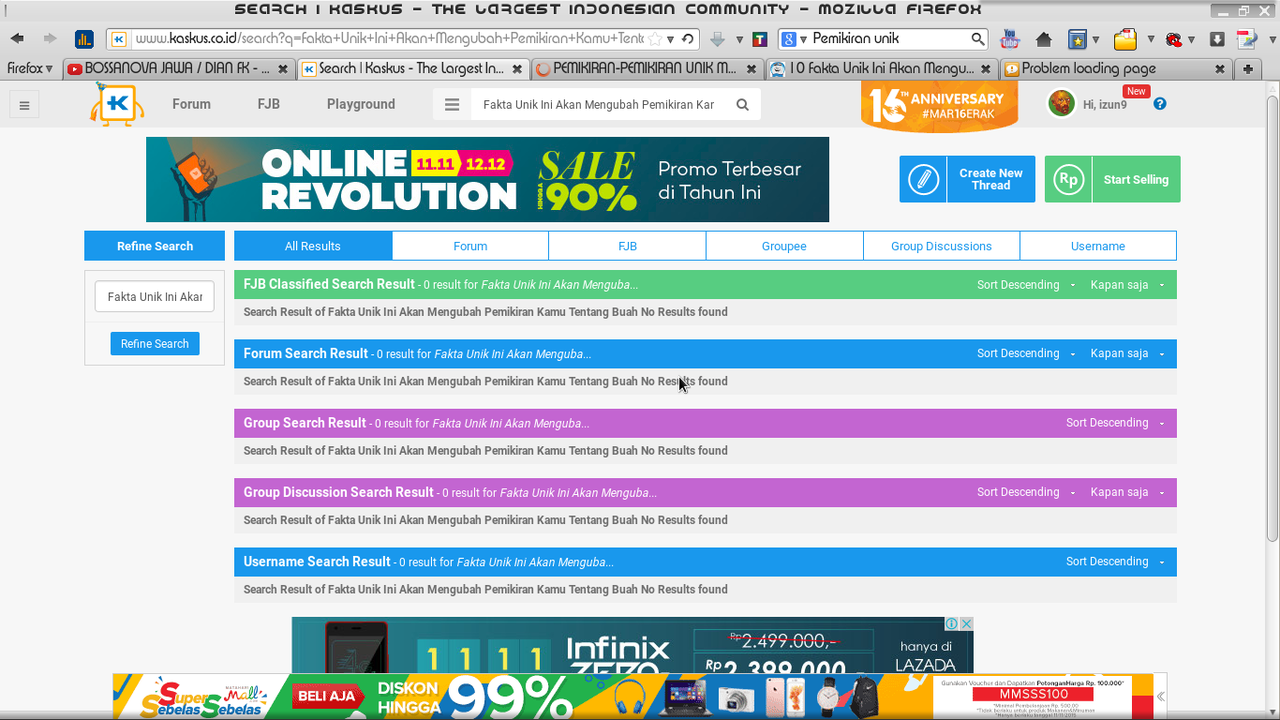Click the blue help question mark icon
This screenshot has height=720, width=1280.
(x=1160, y=104)
